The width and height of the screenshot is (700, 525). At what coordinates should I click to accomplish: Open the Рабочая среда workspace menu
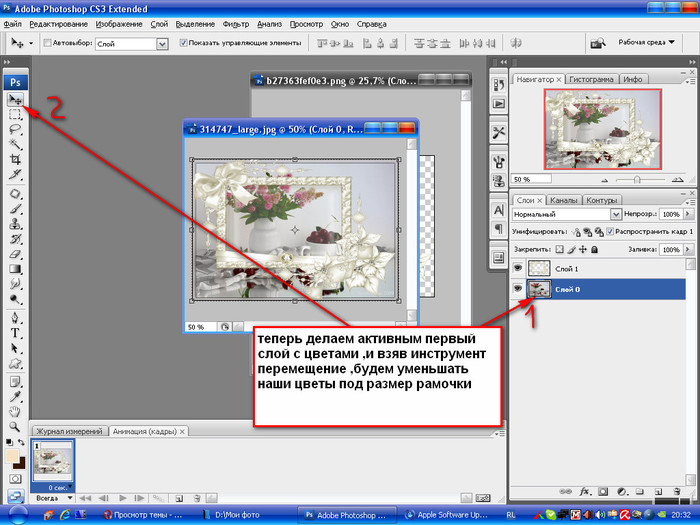coord(646,42)
